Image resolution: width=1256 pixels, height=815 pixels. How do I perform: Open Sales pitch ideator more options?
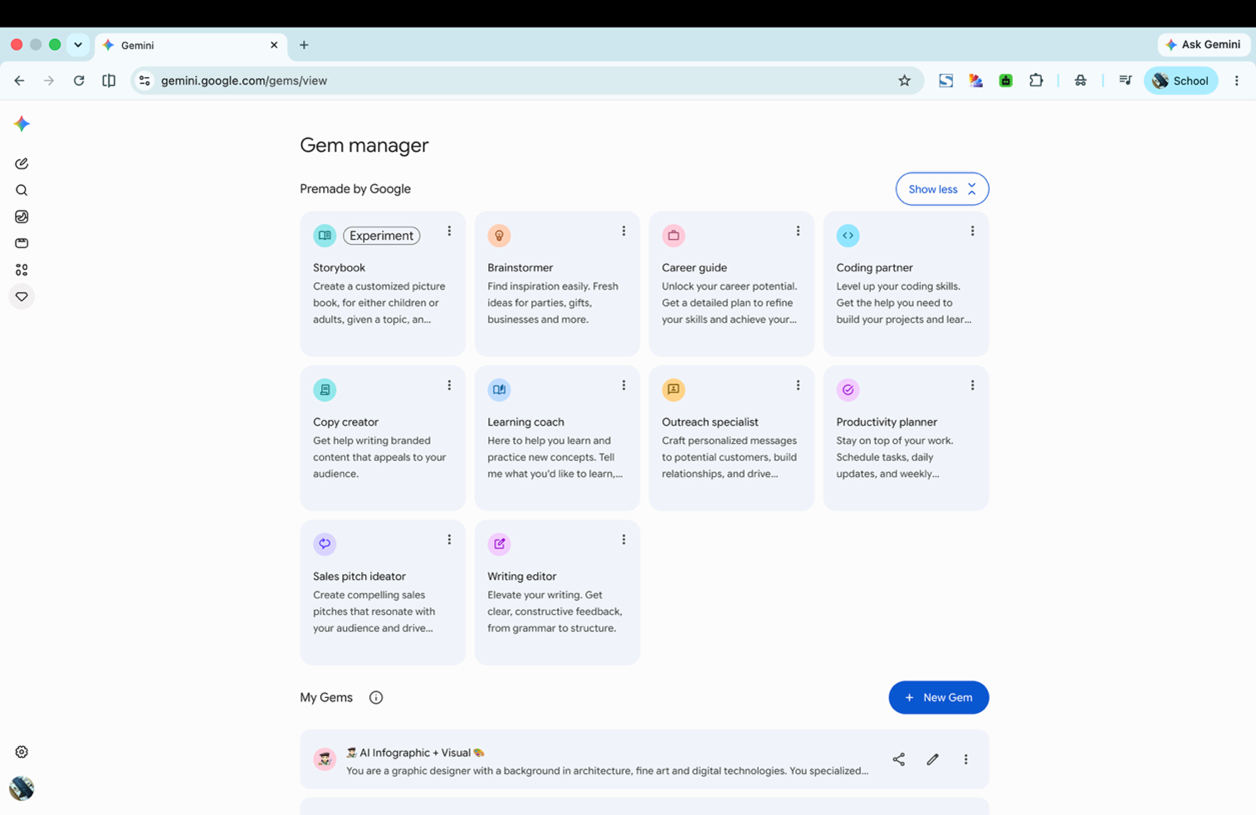[449, 539]
